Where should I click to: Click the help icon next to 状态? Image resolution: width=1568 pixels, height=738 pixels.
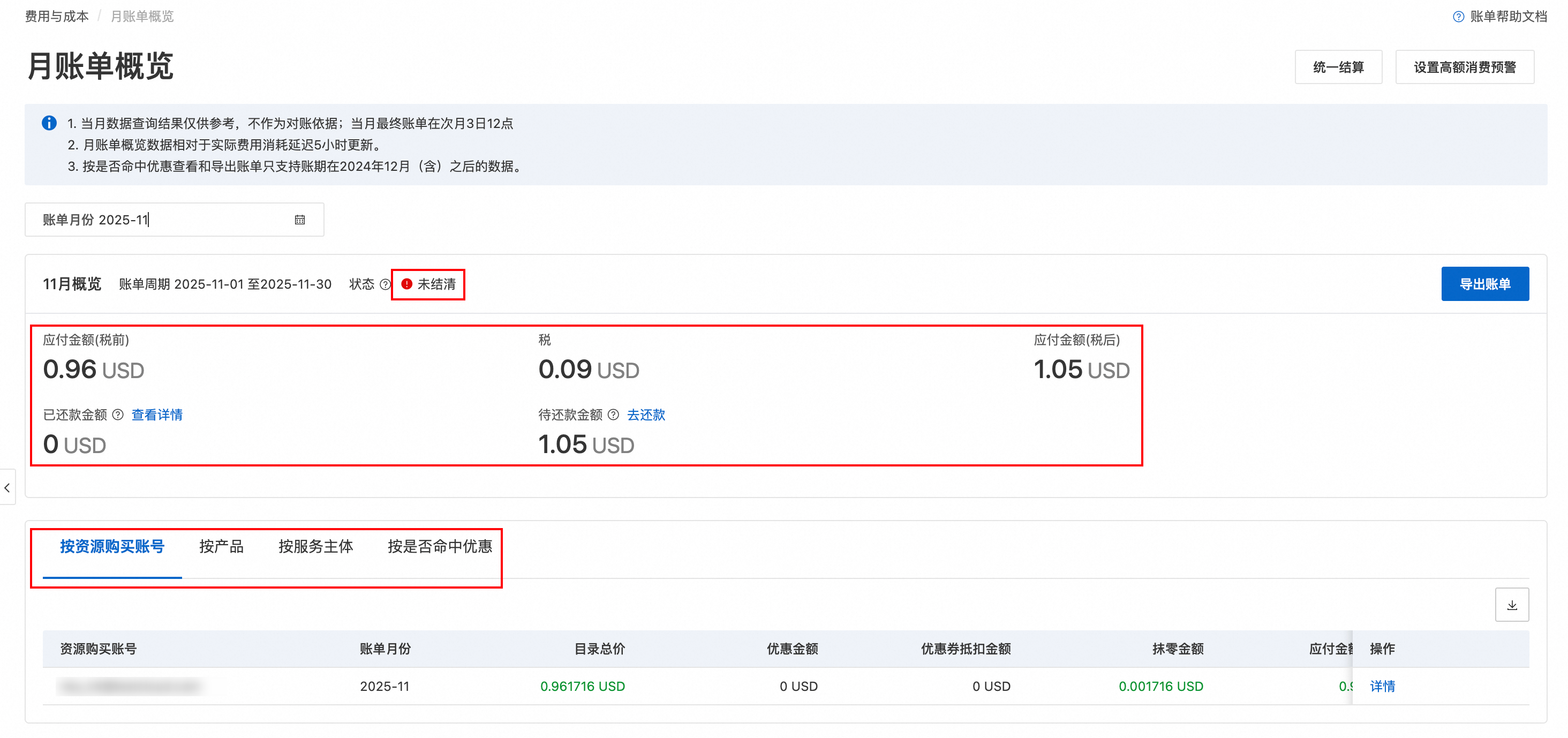click(x=385, y=284)
